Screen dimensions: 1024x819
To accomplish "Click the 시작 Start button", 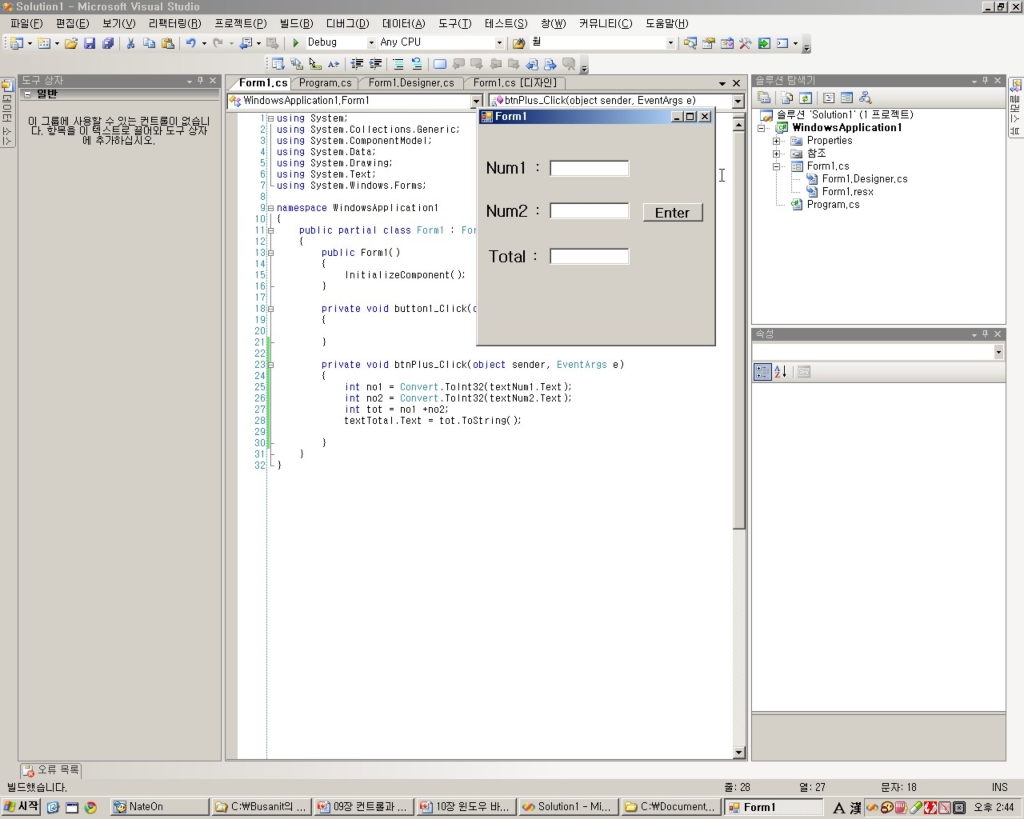I will click(21, 807).
